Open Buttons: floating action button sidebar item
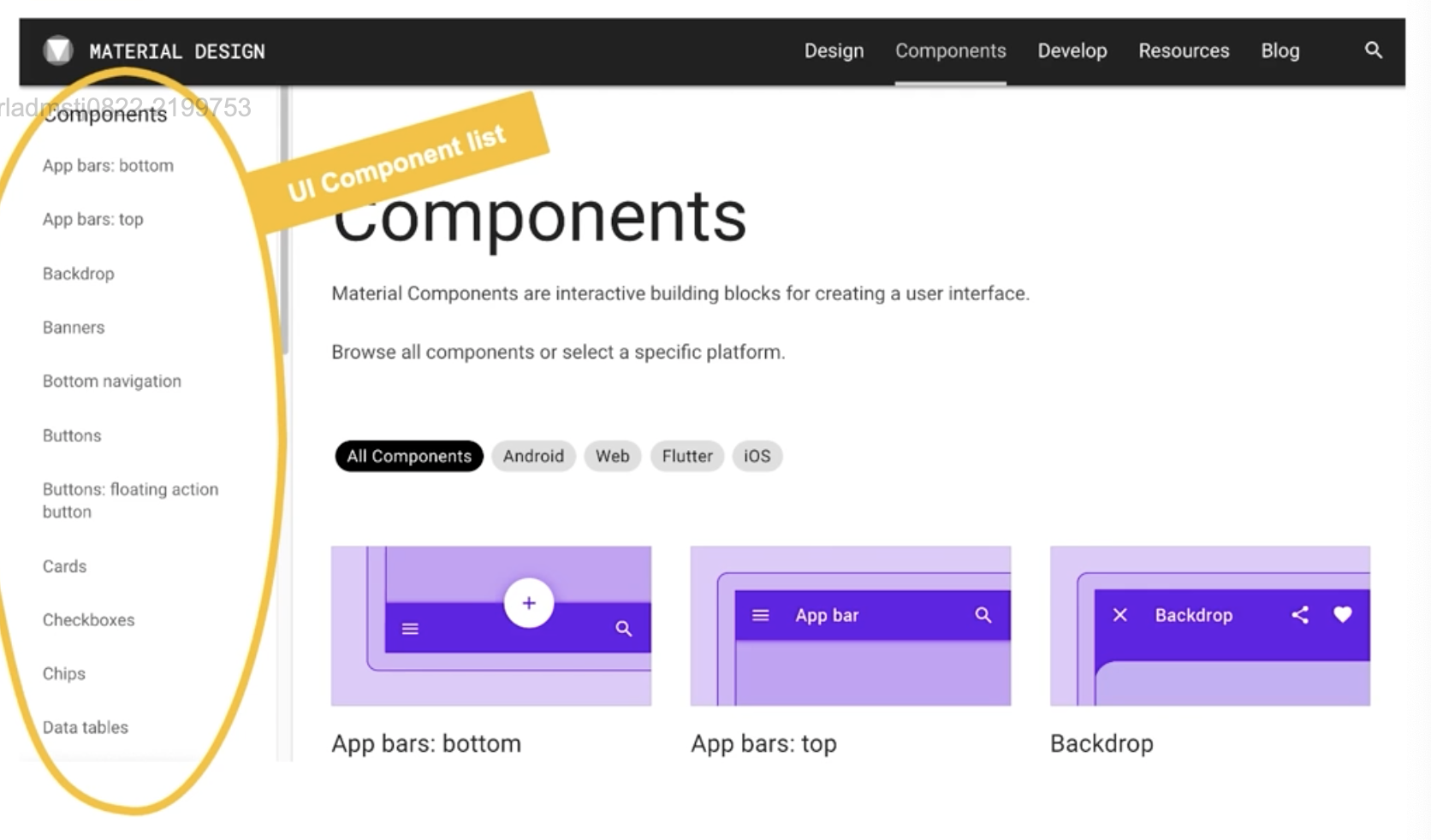This screenshot has width=1431, height=840. tap(131, 500)
